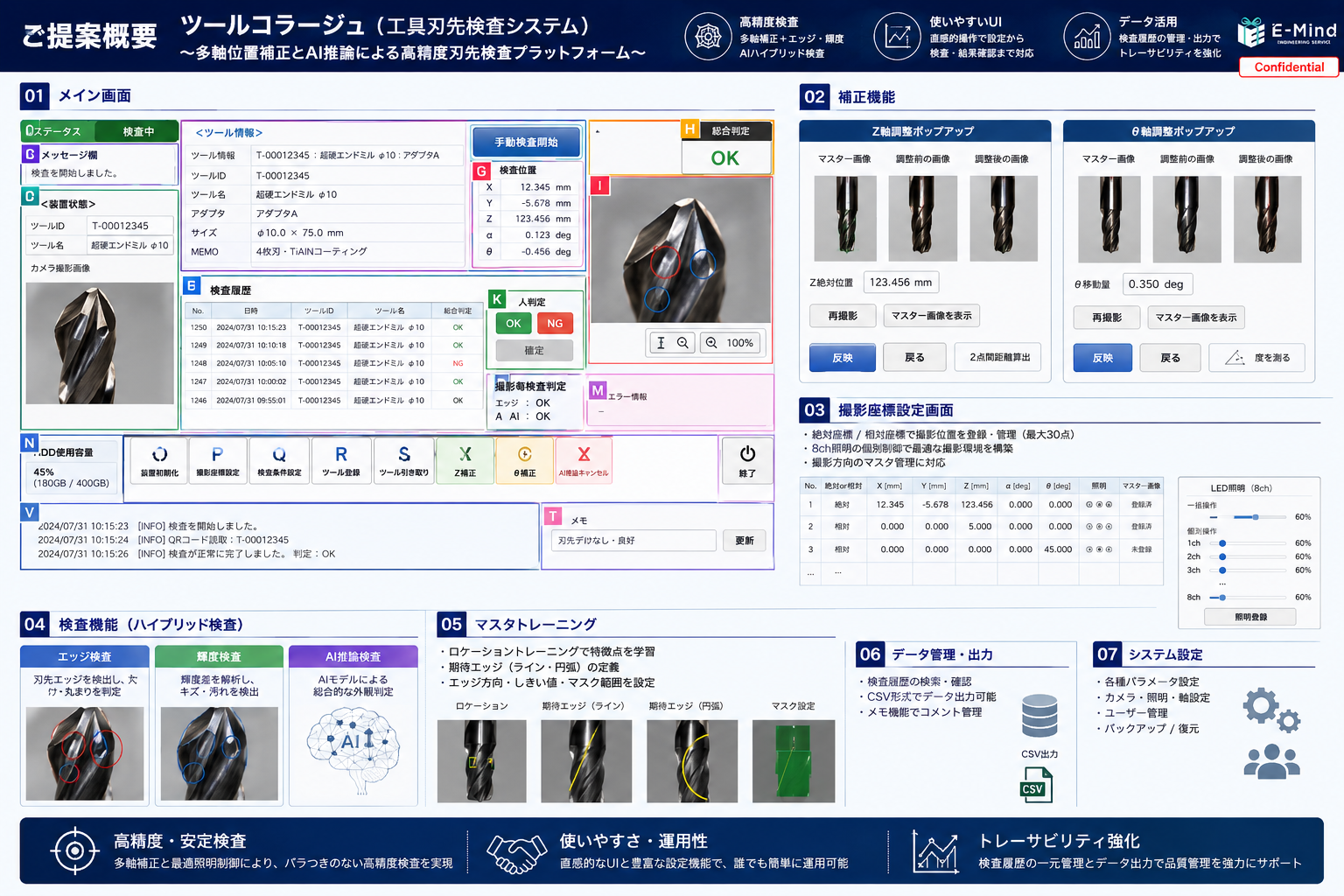1344x896 pixels.
Task: Click the 終了 power icon
Action: [x=747, y=459]
